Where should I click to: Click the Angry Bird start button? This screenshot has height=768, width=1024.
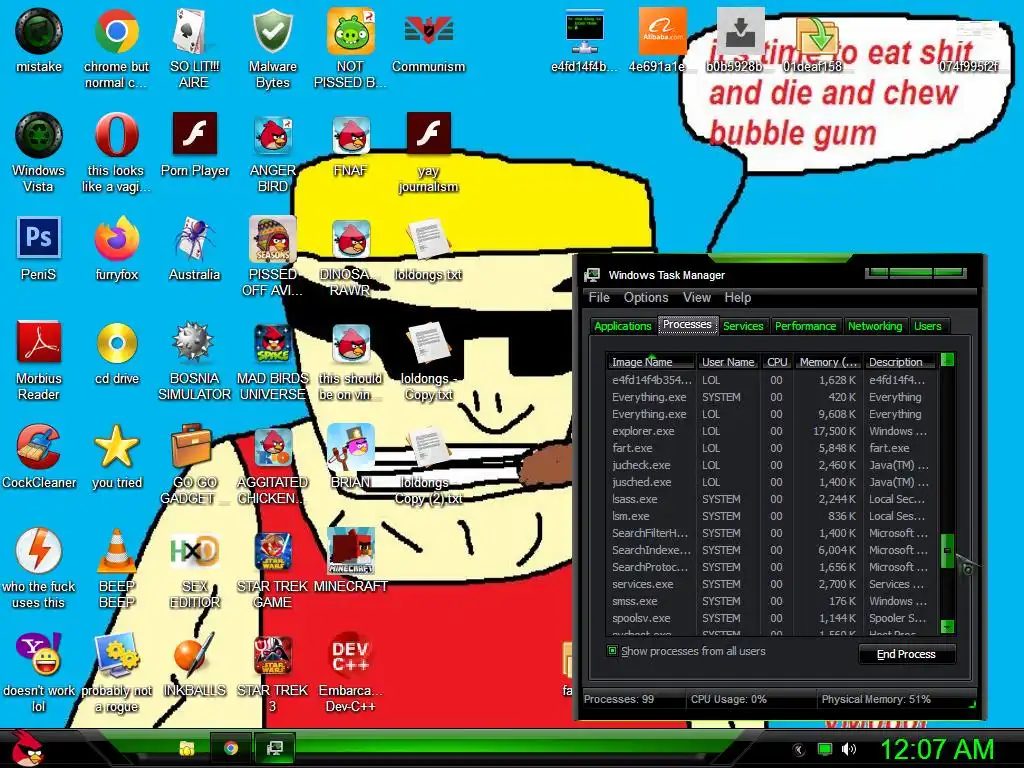click(x=28, y=748)
